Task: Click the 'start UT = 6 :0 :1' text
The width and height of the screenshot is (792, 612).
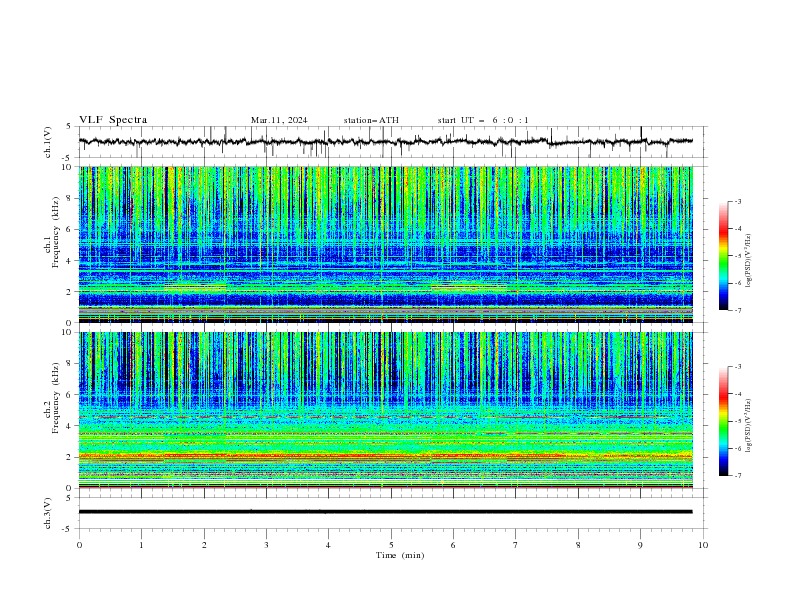Action: click(x=483, y=120)
